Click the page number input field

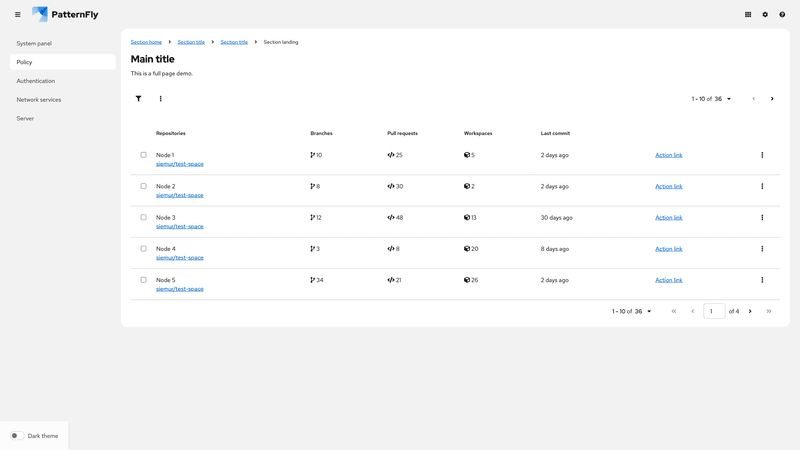click(714, 311)
